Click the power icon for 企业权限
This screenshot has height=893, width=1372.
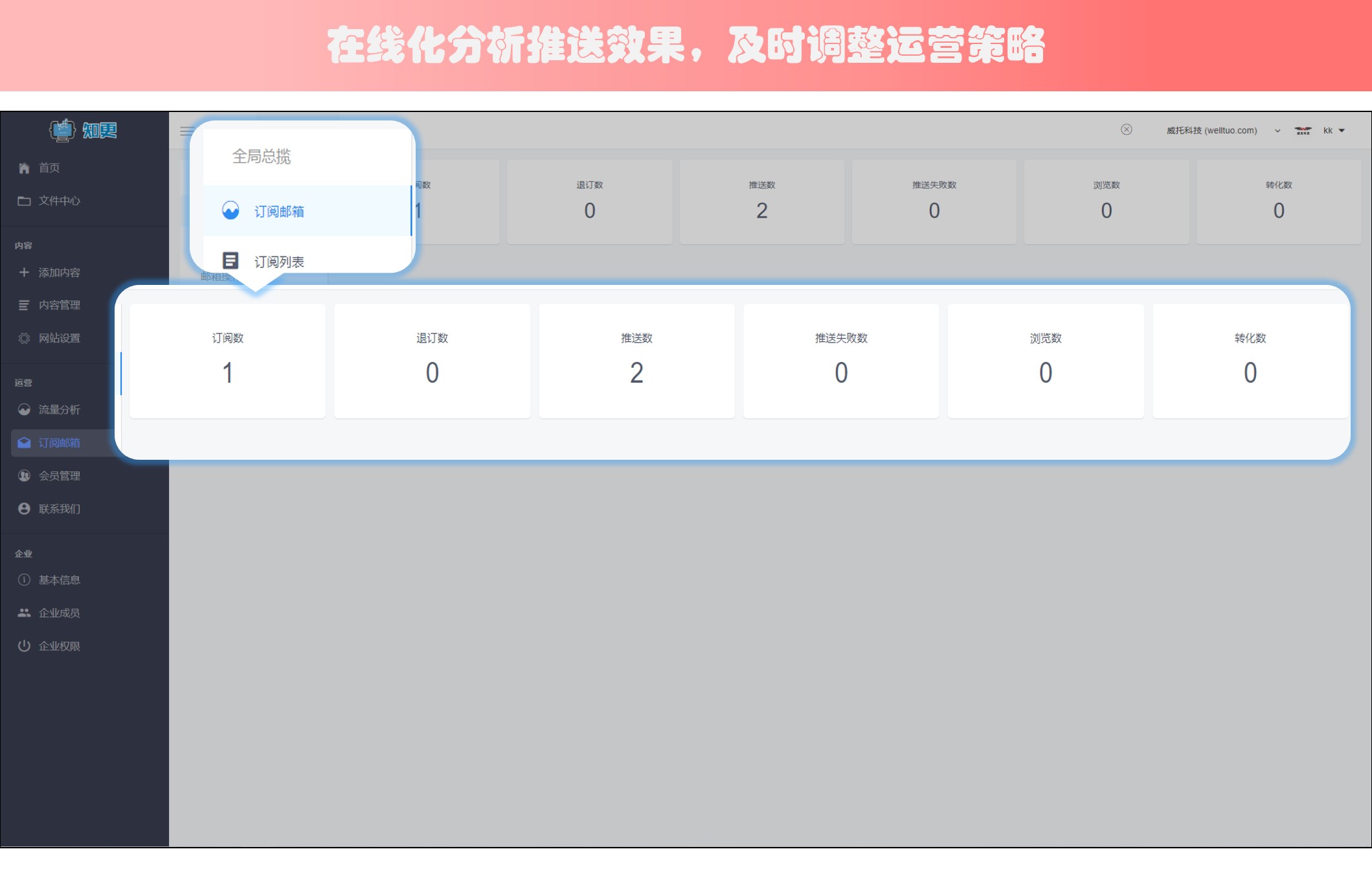pos(24,646)
